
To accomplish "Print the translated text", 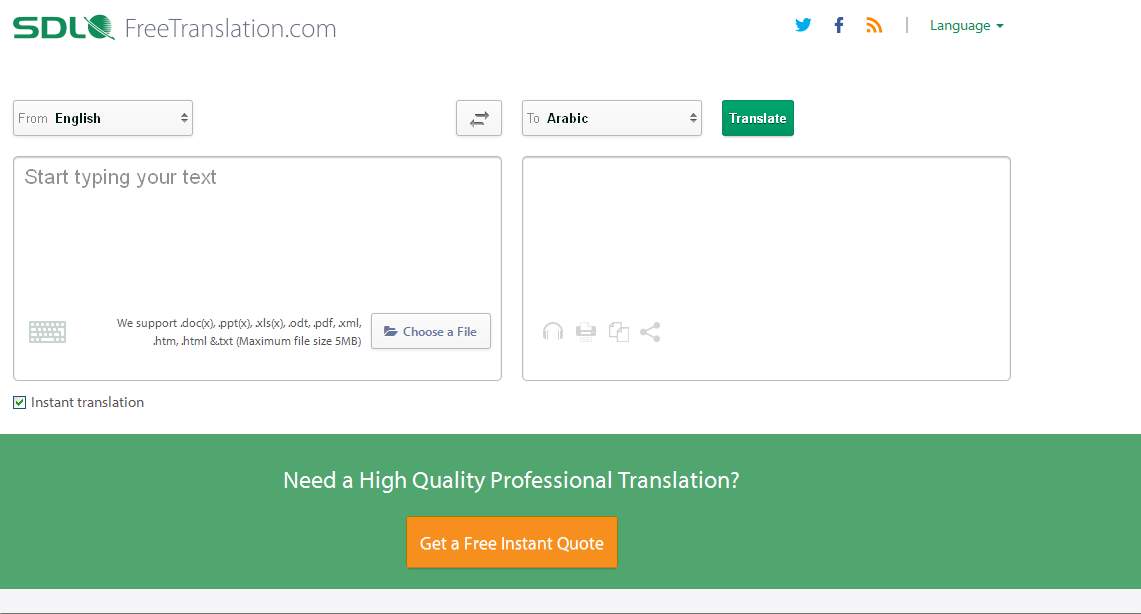I will 586,332.
